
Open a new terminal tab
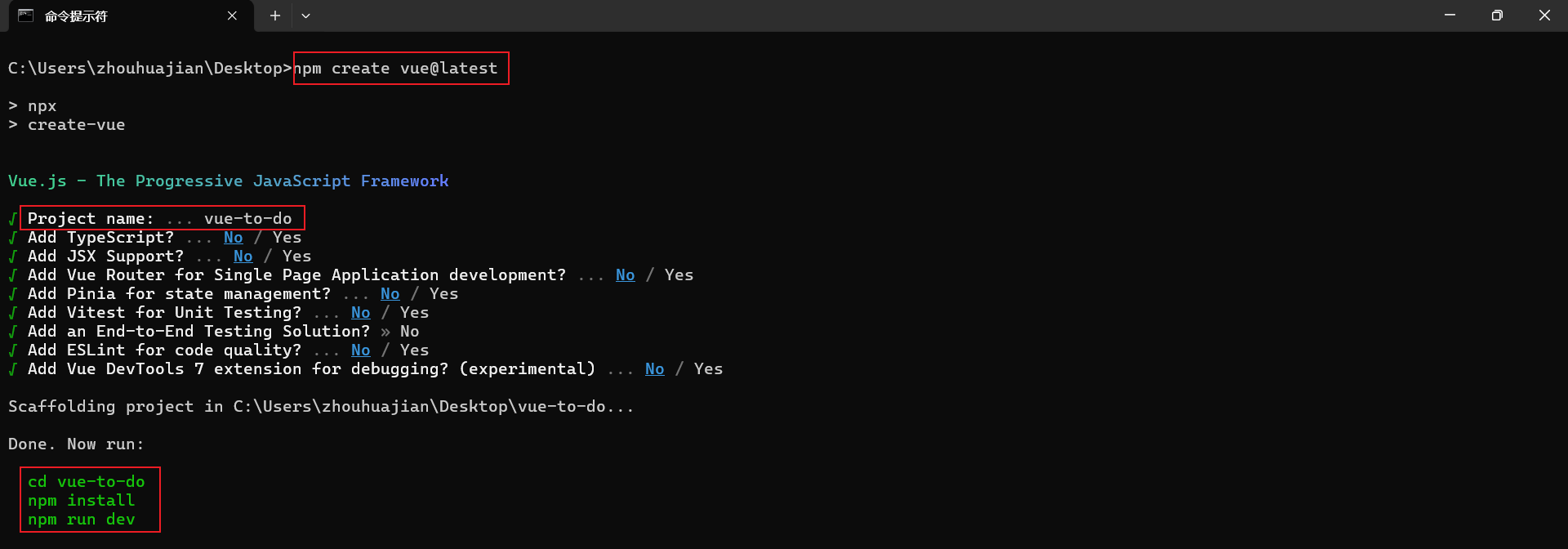tap(275, 16)
